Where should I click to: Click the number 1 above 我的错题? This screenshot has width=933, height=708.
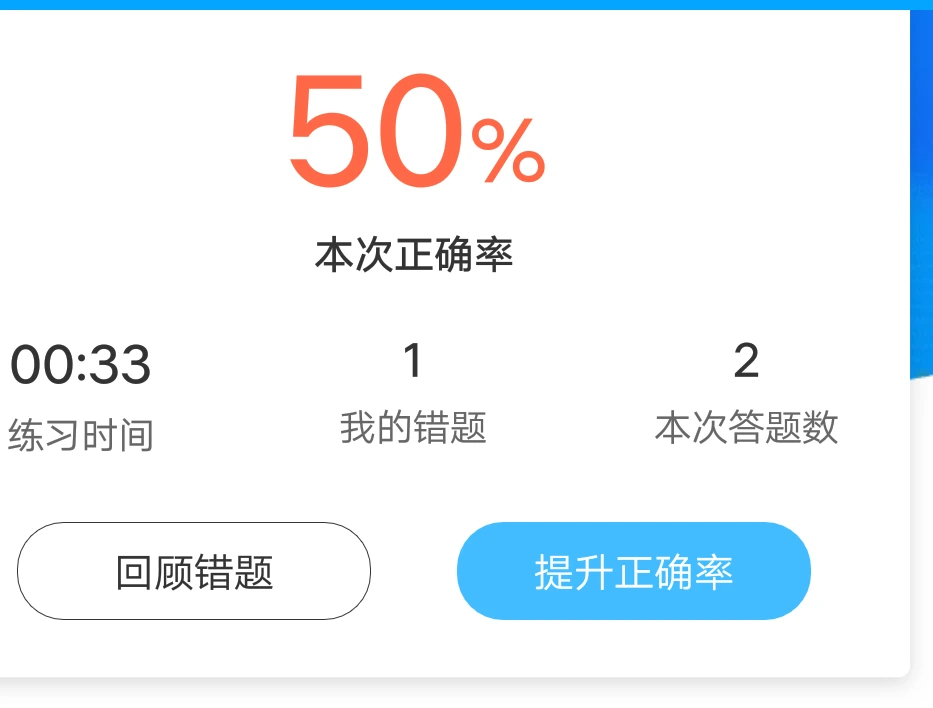point(412,360)
